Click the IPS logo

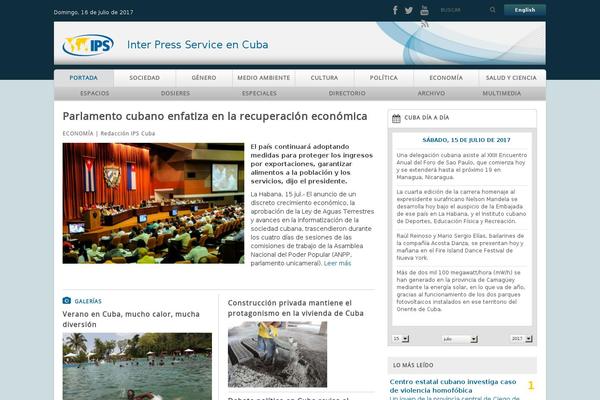pyautogui.click(x=88, y=45)
